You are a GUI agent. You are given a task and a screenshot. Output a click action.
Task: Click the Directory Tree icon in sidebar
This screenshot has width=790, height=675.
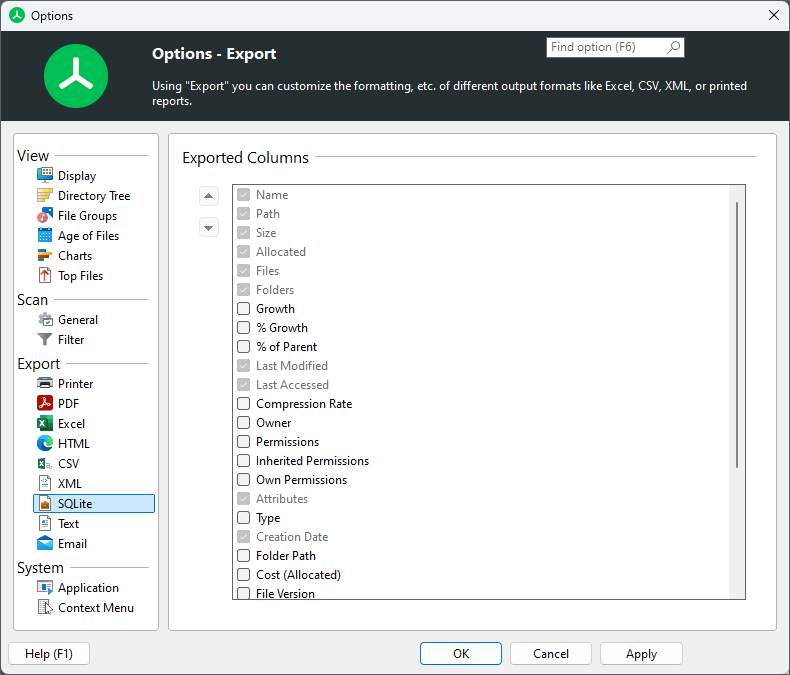coord(45,196)
